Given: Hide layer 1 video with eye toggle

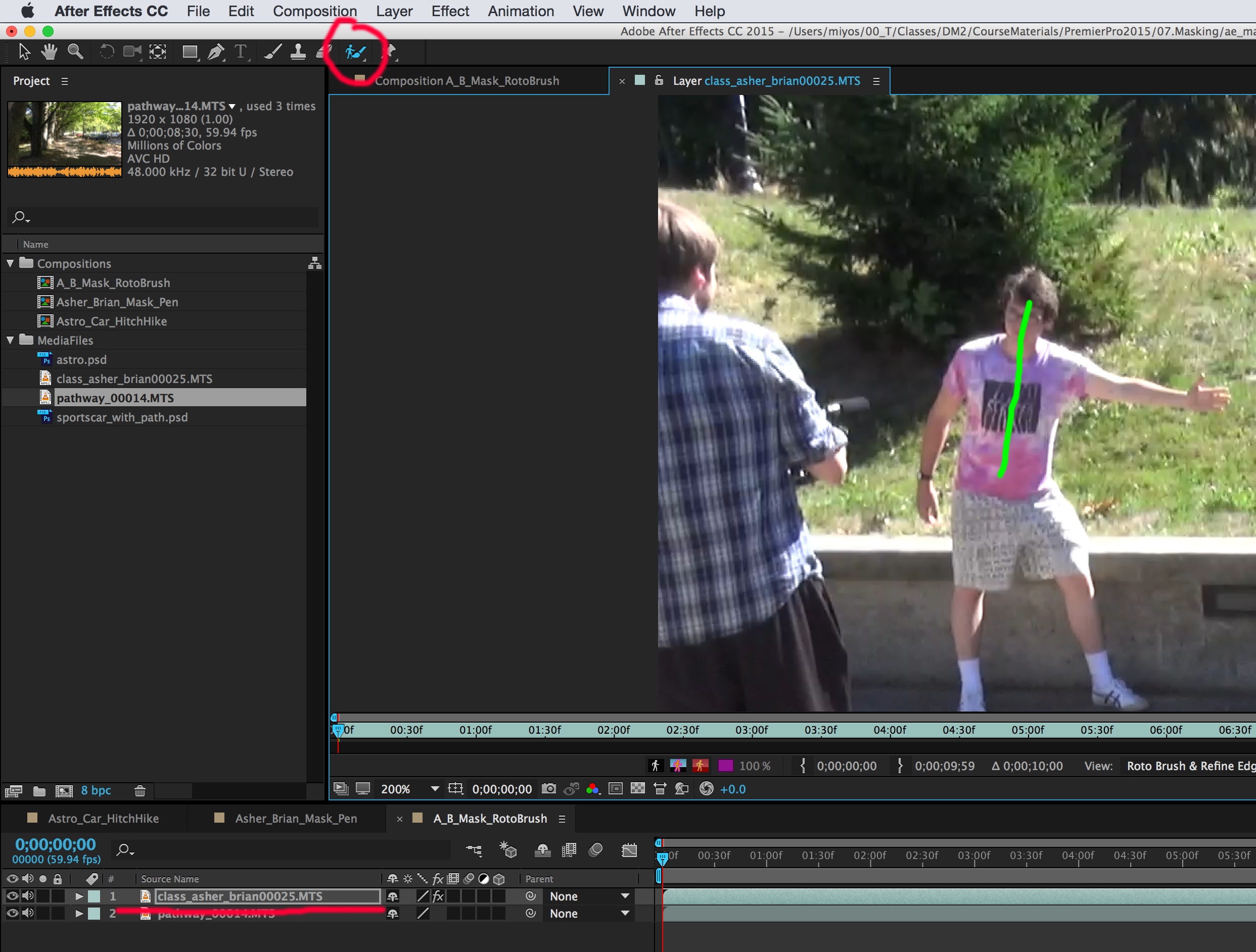Looking at the screenshot, I should (12, 896).
